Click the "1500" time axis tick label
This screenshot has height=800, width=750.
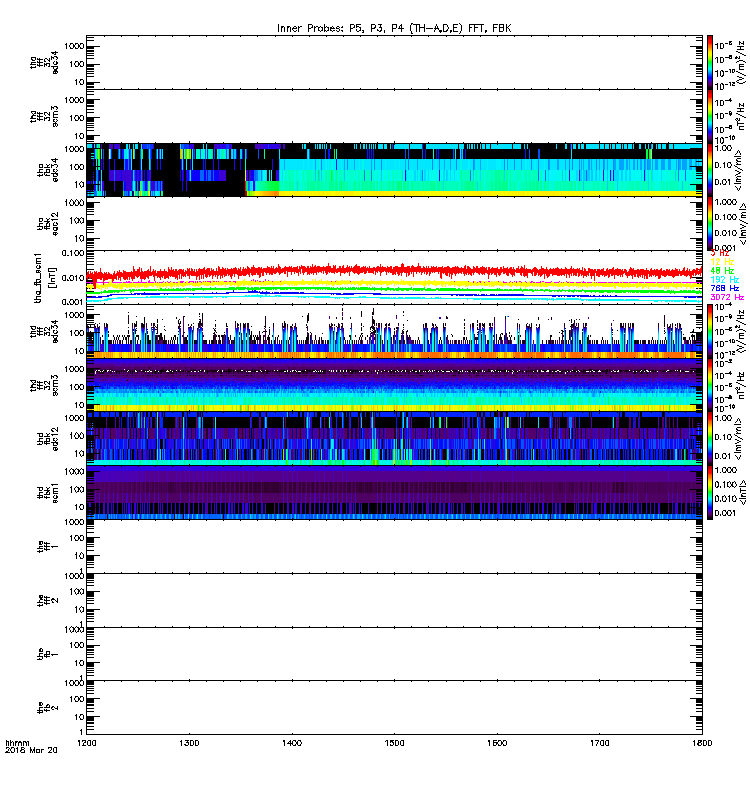[x=394, y=743]
